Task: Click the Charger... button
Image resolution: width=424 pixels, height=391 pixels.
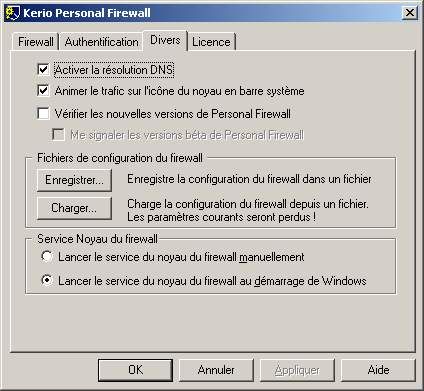Action: click(74, 208)
